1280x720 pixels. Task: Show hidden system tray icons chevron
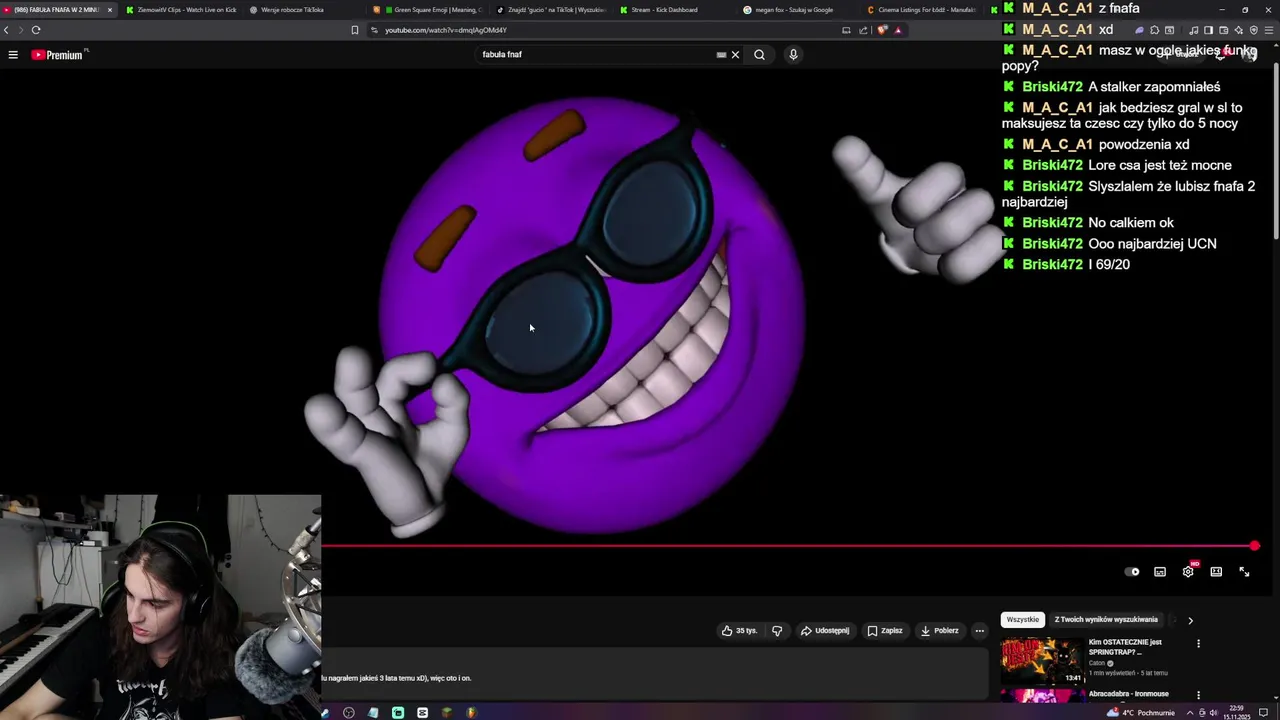pos(1190,713)
